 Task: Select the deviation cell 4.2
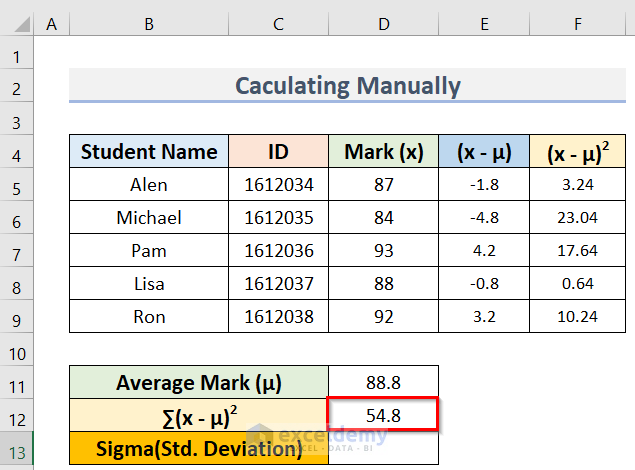coord(484,250)
